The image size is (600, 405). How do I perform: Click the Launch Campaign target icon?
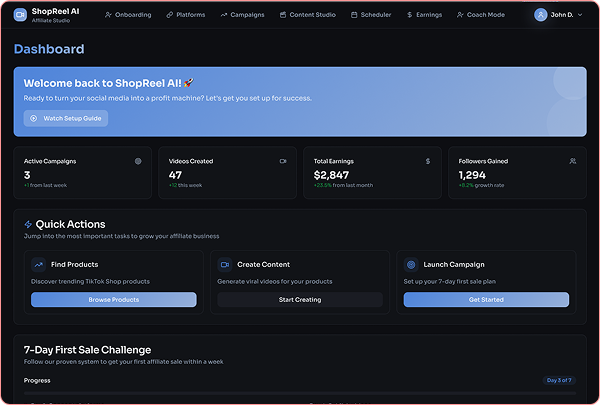[411, 265]
